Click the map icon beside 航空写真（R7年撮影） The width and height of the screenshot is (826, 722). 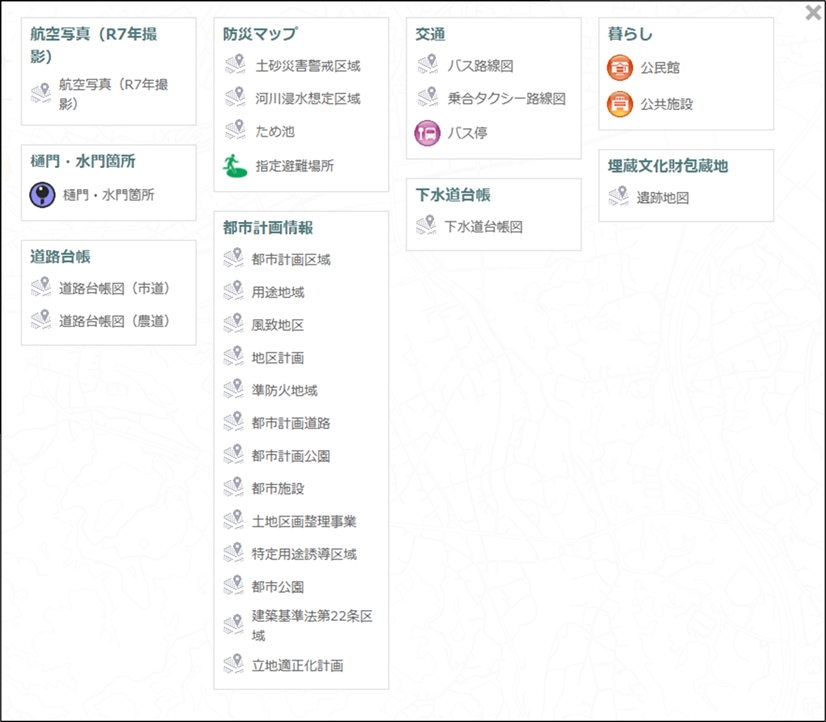[41, 94]
